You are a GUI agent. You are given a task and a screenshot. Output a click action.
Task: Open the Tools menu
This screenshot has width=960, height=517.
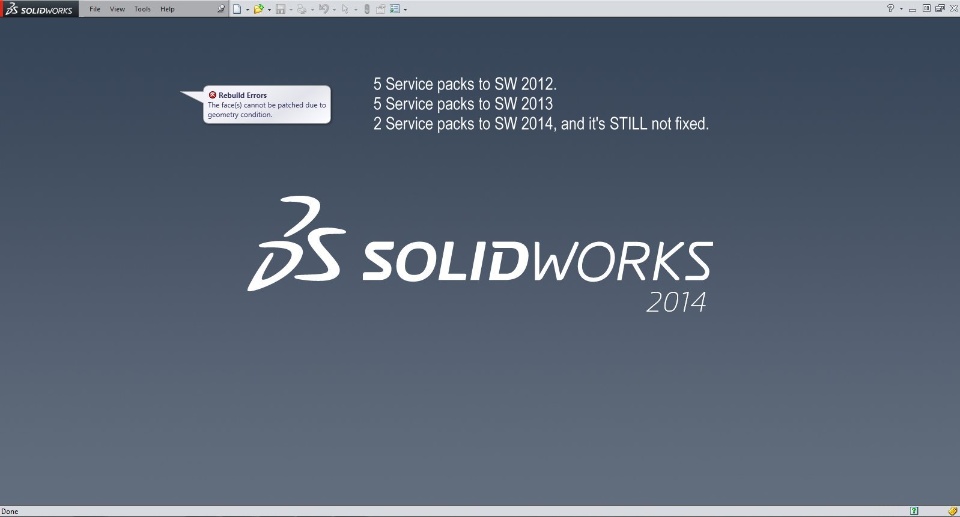pyautogui.click(x=142, y=9)
